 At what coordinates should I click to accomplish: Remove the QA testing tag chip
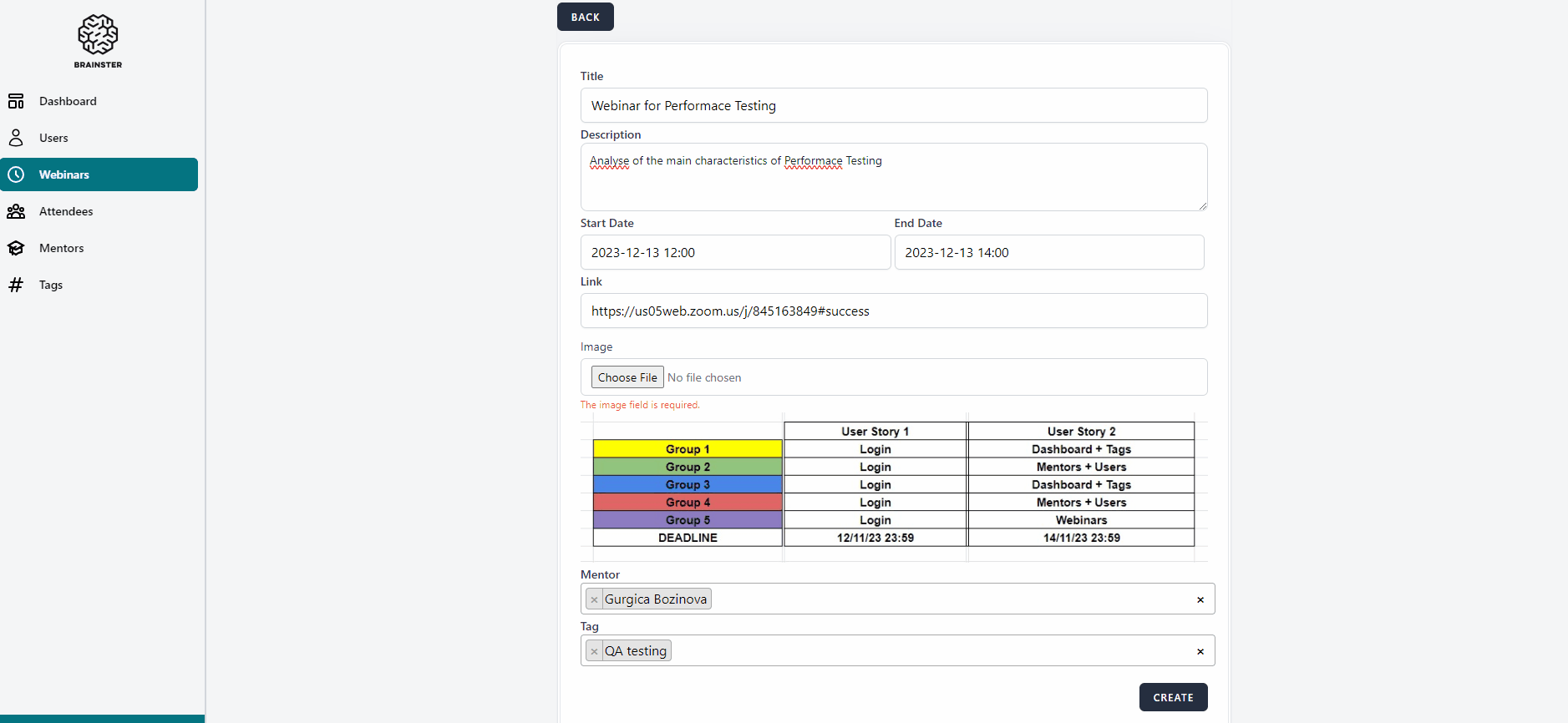coord(594,651)
